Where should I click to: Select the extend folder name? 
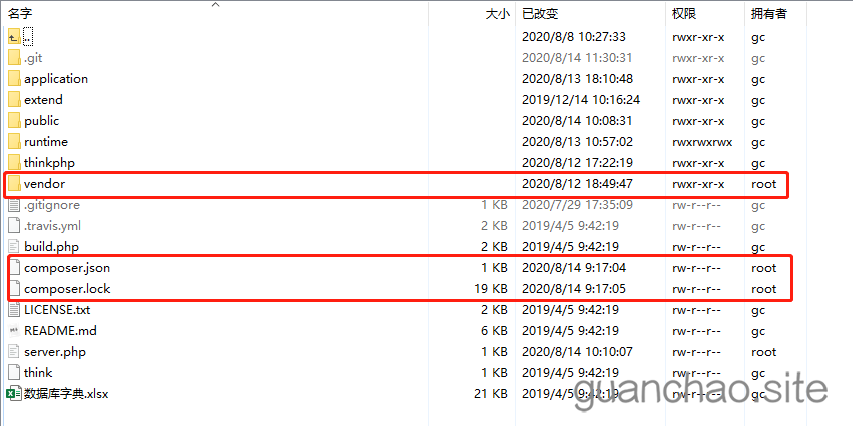pyautogui.click(x=44, y=100)
